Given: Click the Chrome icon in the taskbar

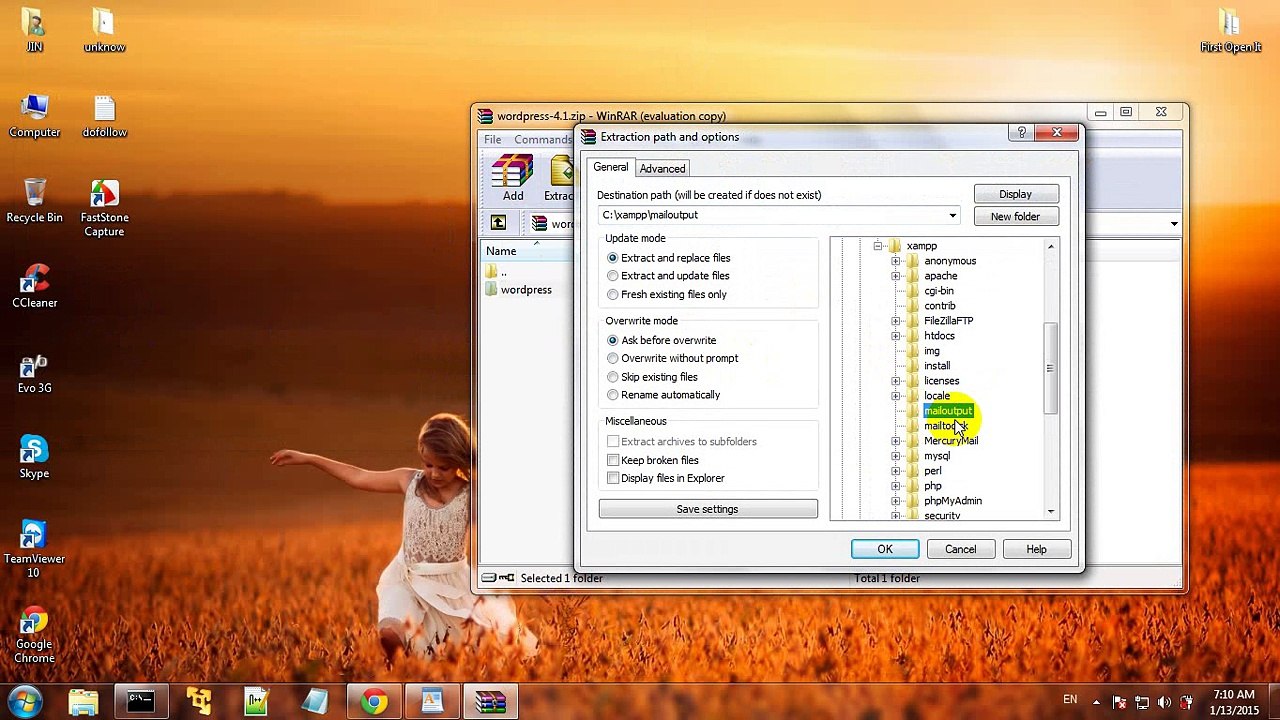Looking at the screenshot, I should pos(374,702).
